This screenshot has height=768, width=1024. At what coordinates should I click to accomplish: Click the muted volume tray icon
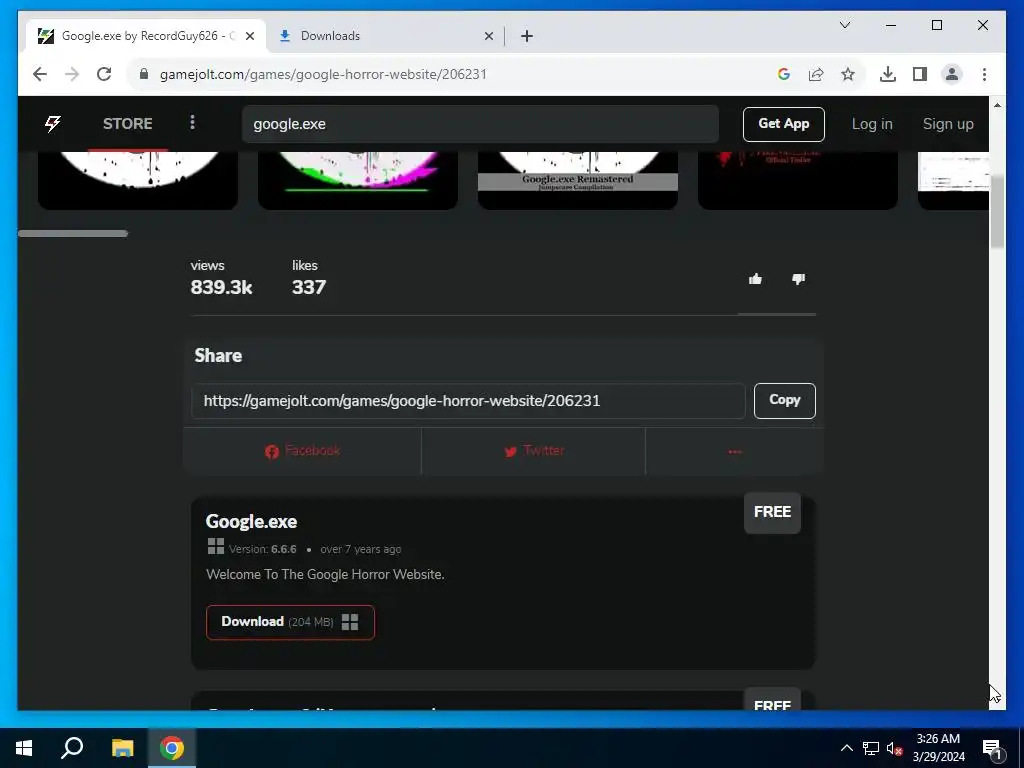click(894, 748)
